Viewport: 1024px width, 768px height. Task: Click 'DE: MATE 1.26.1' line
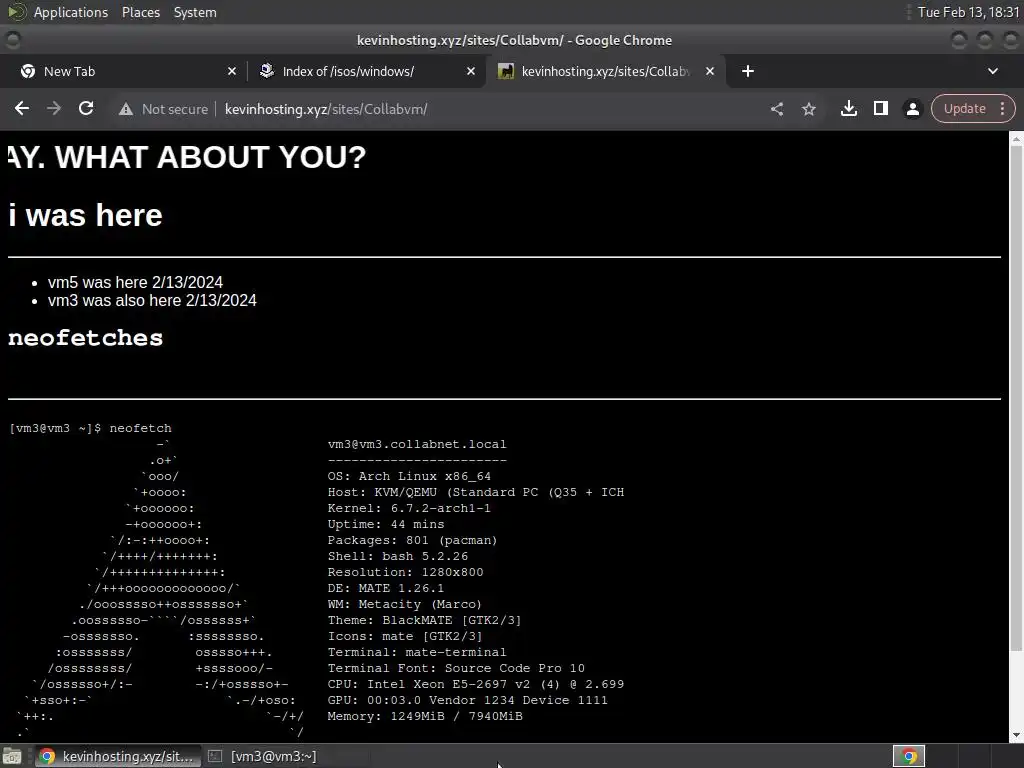[385, 588]
